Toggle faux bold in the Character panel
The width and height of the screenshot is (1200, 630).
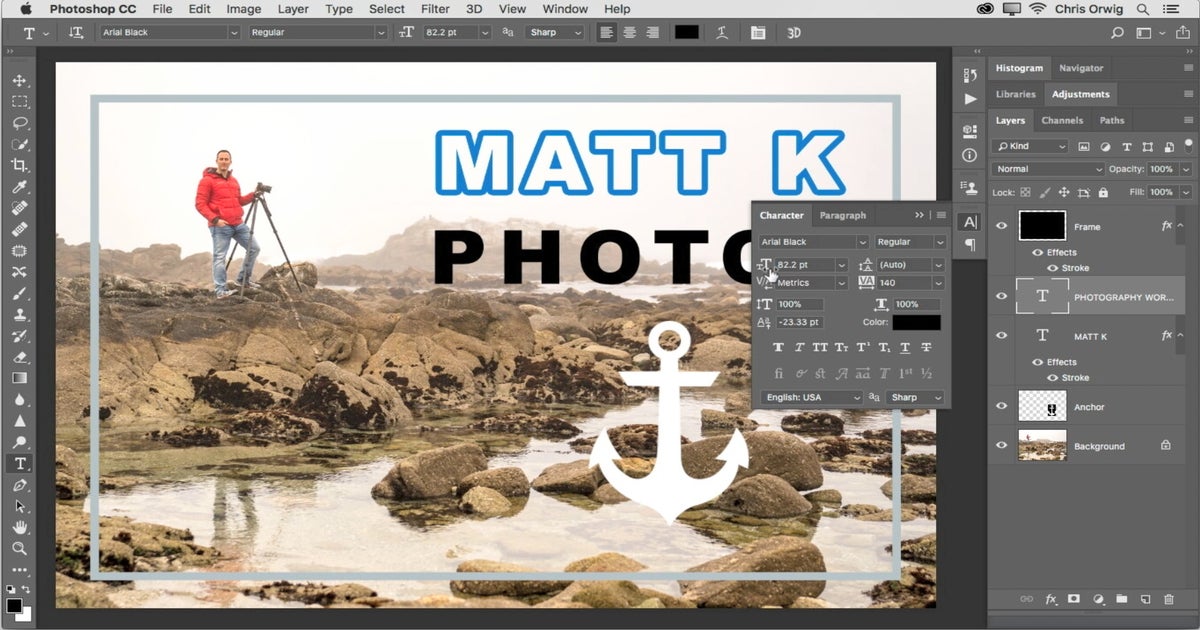[779, 347]
